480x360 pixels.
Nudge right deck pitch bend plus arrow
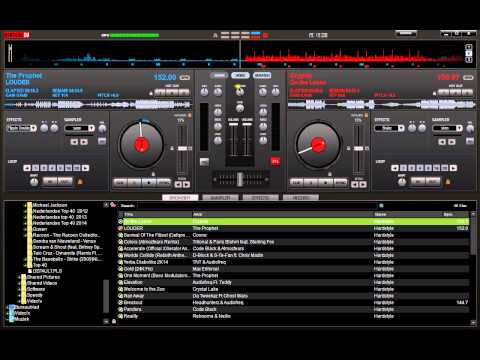(x=363, y=184)
